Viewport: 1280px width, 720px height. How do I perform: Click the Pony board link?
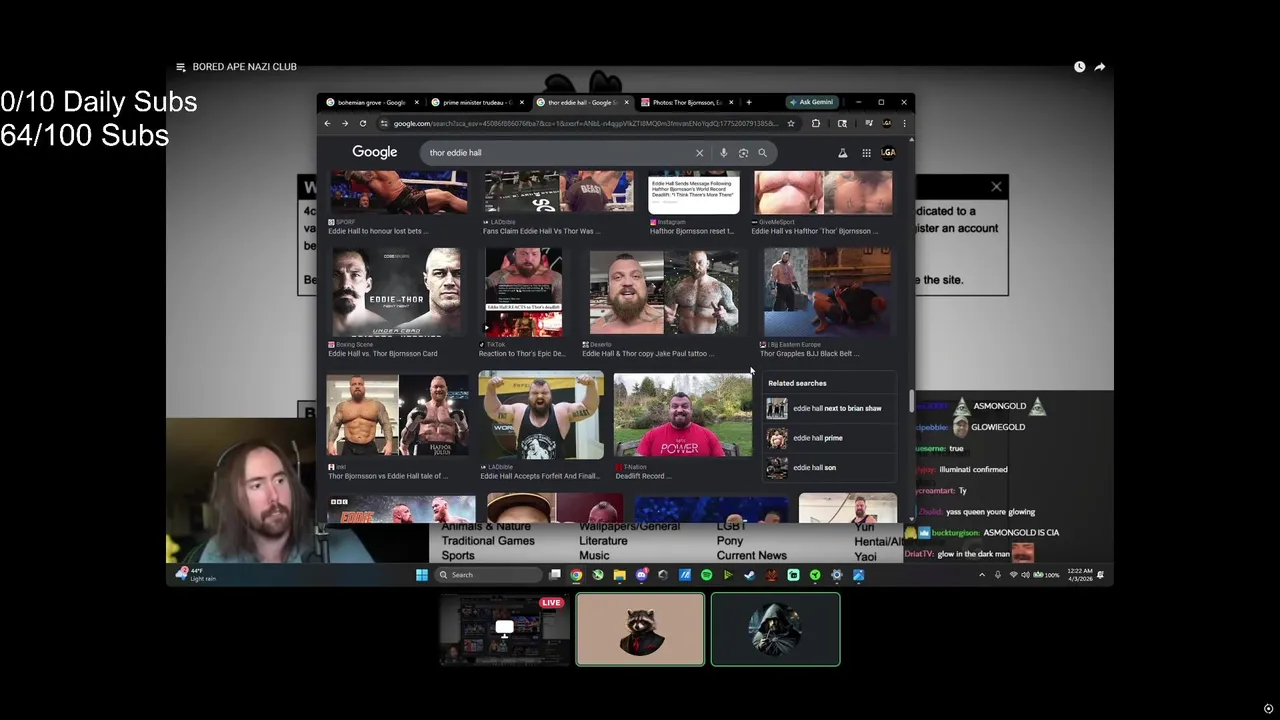tap(729, 541)
